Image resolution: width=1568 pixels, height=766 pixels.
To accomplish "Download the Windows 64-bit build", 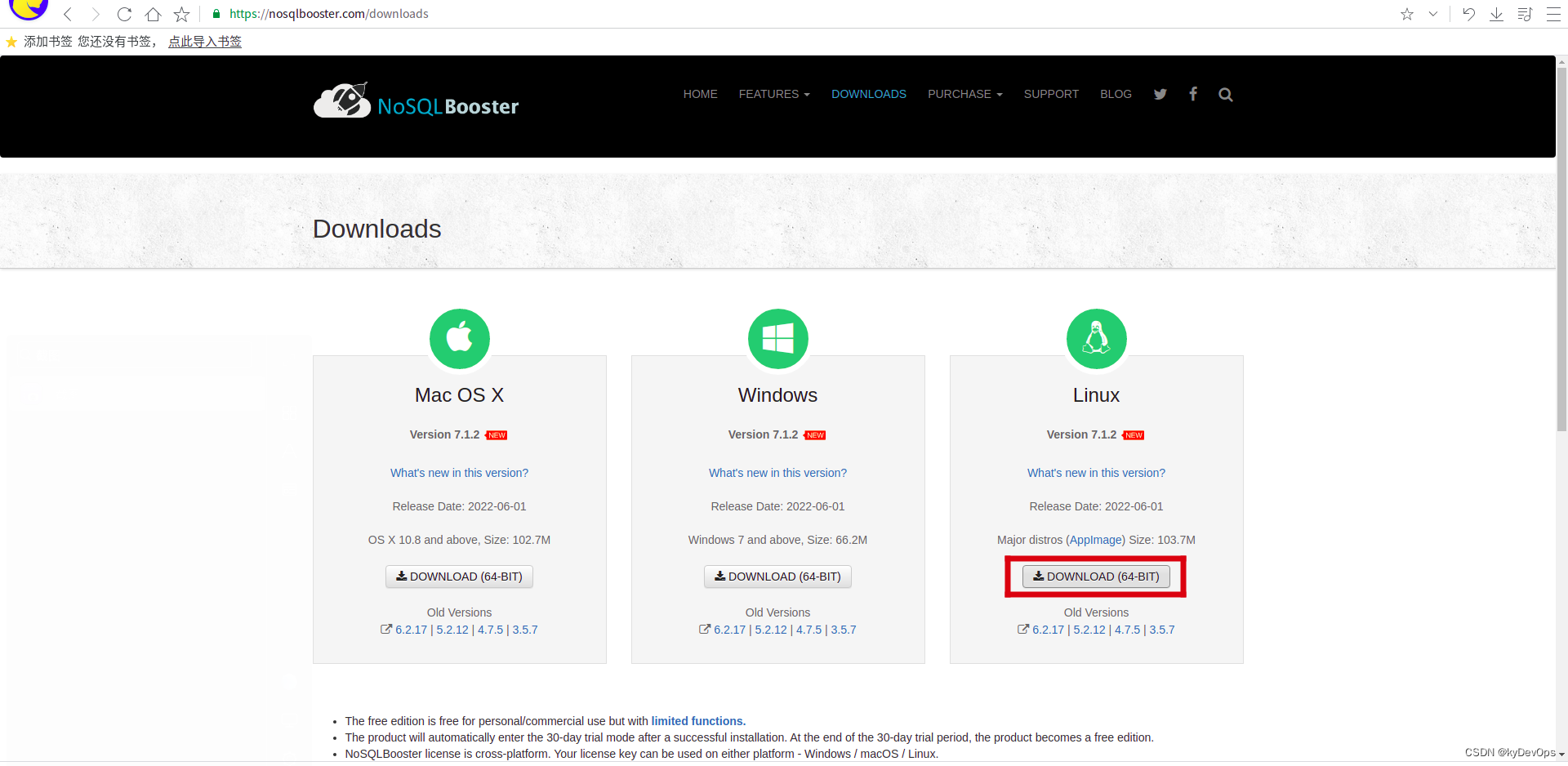I will [777, 577].
